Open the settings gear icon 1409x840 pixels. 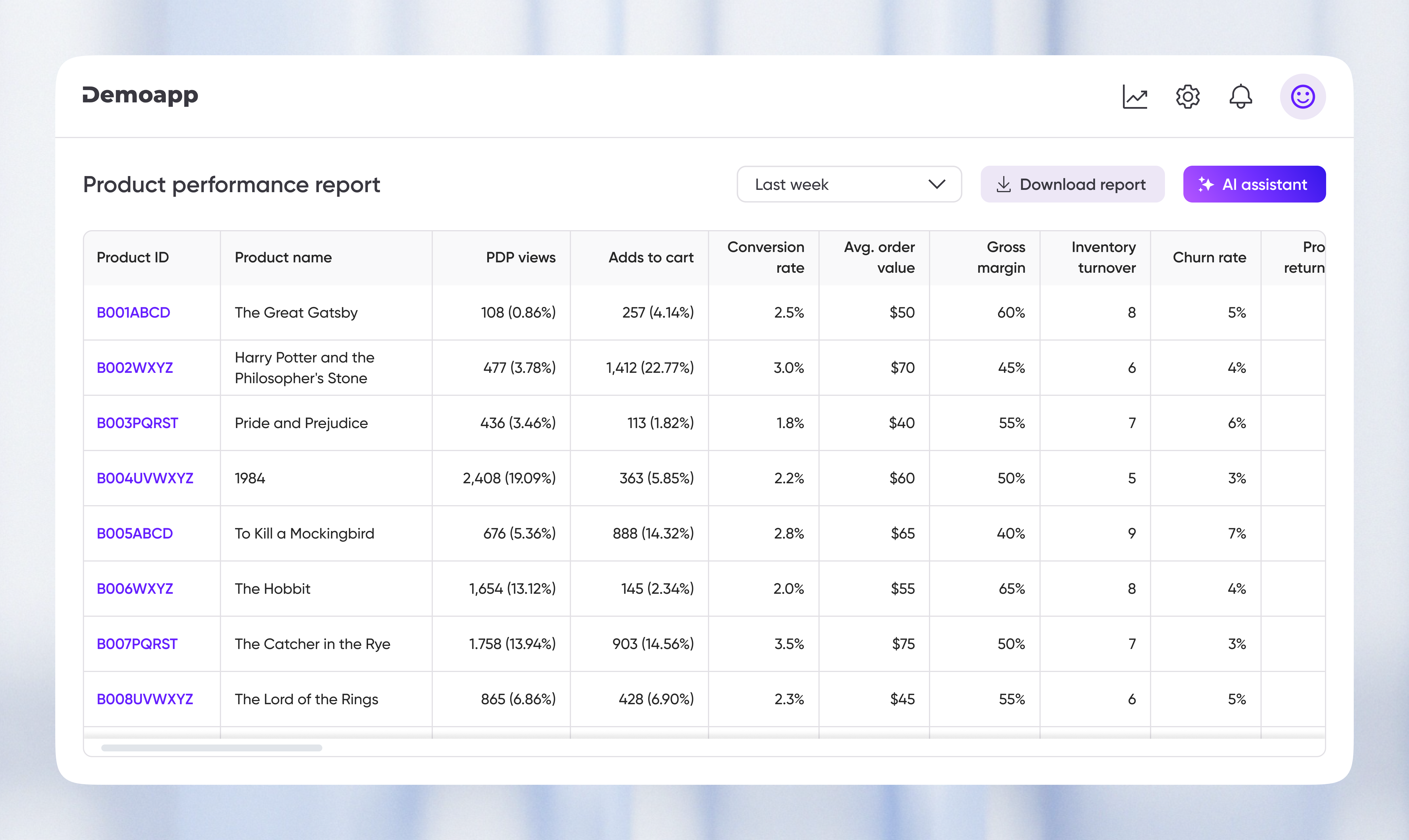point(1187,96)
